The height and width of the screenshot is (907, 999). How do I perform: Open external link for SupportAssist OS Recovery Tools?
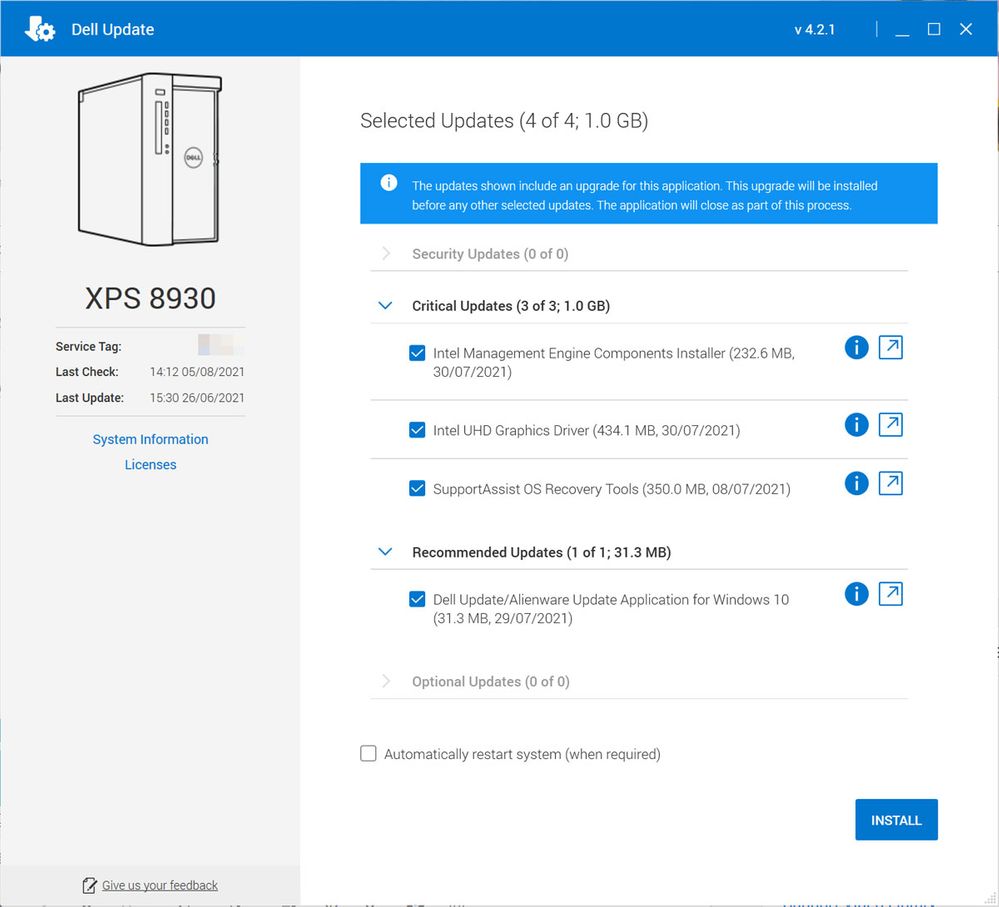[x=891, y=483]
